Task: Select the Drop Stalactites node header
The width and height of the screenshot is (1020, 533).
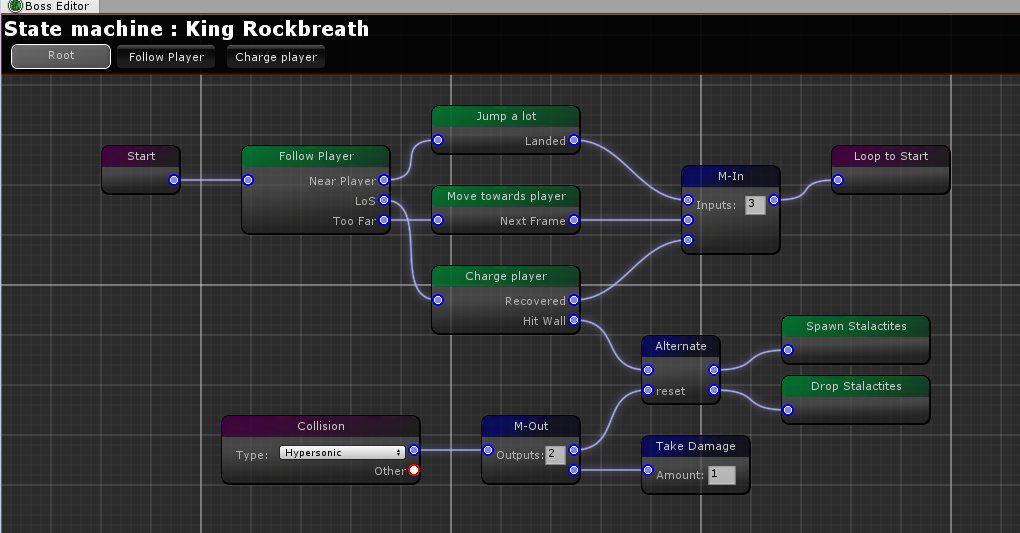Action: coord(855,386)
